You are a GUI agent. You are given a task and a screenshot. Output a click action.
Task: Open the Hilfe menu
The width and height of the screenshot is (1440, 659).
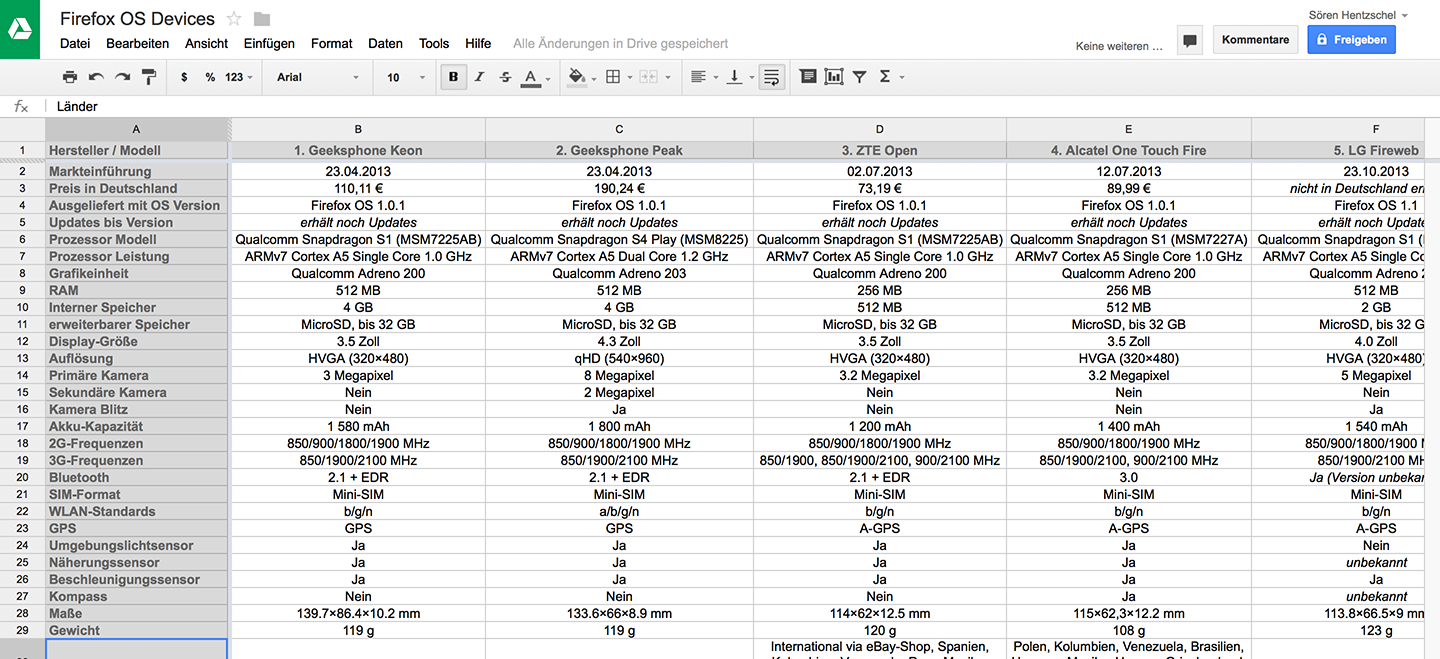(478, 43)
